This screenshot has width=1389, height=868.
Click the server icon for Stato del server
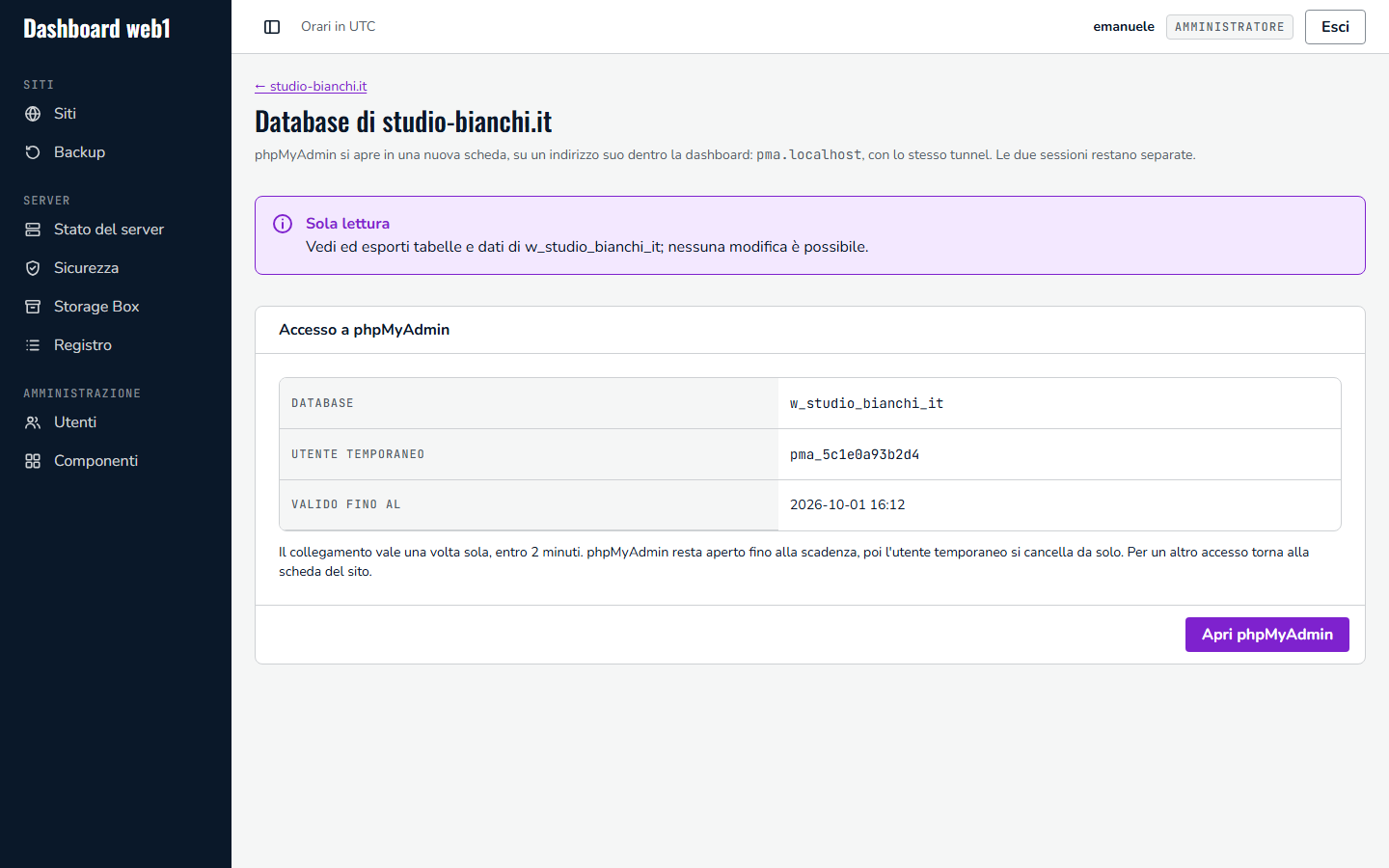(33, 230)
